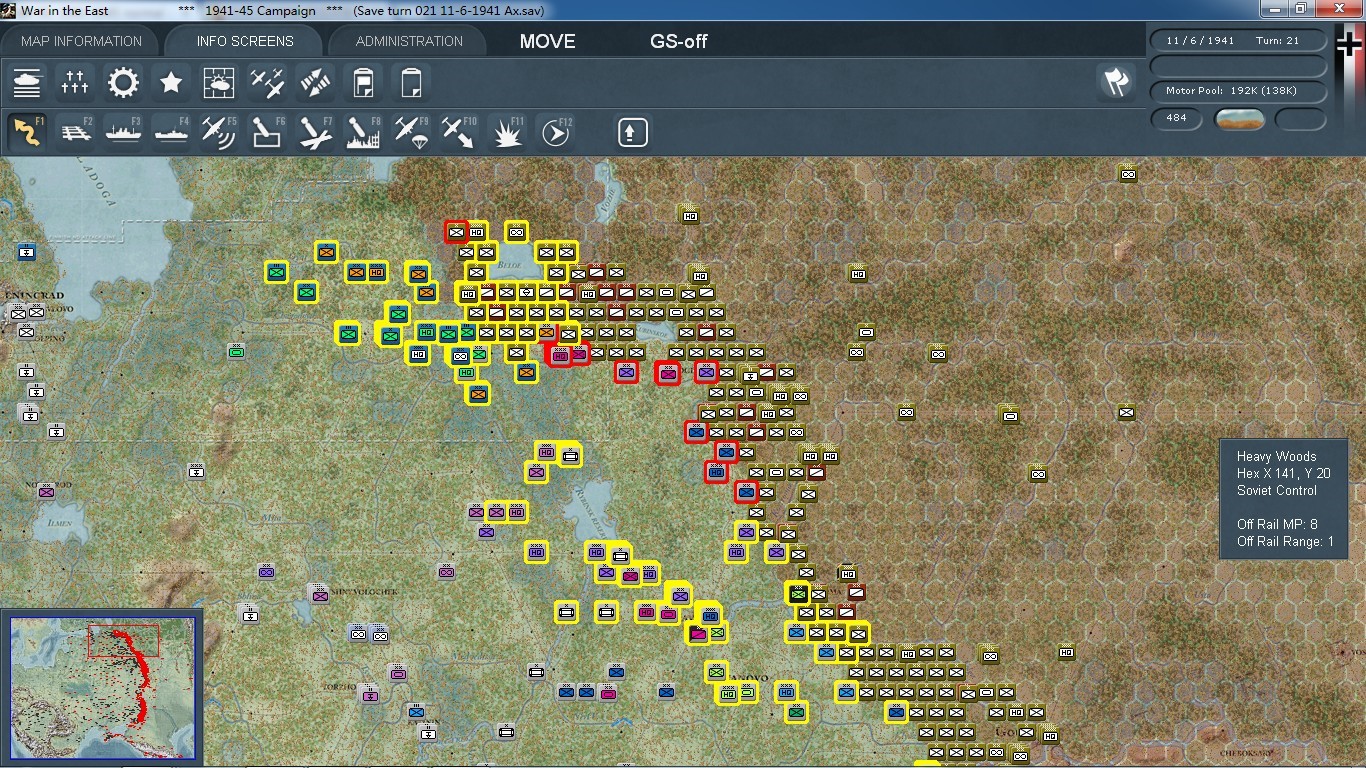Open the order of battle tank icon
1366x768 pixels.
click(27, 82)
